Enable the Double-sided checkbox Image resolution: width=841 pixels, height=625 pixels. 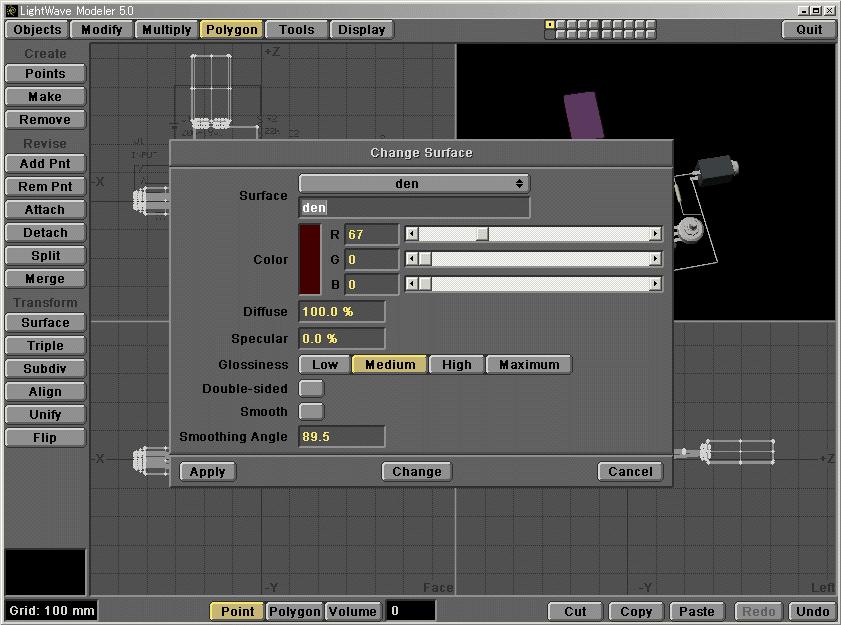click(312, 388)
